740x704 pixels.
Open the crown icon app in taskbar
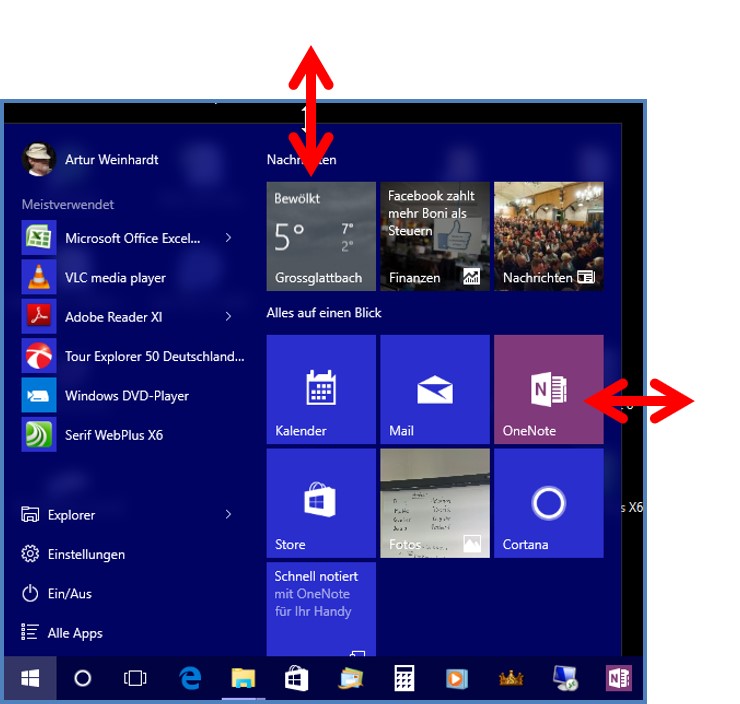(x=511, y=679)
